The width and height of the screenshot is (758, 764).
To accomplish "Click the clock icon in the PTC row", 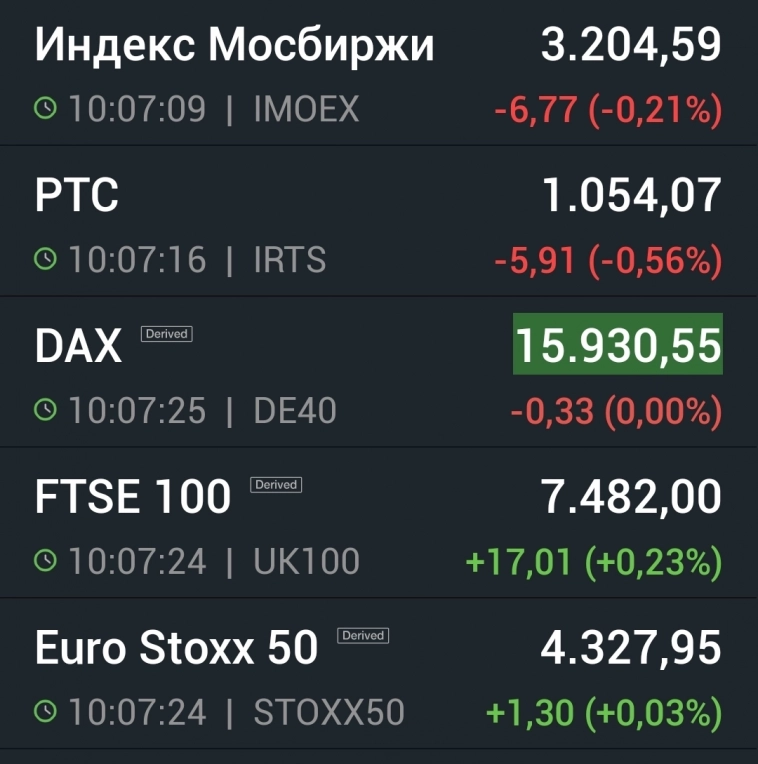I will [46, 260].
